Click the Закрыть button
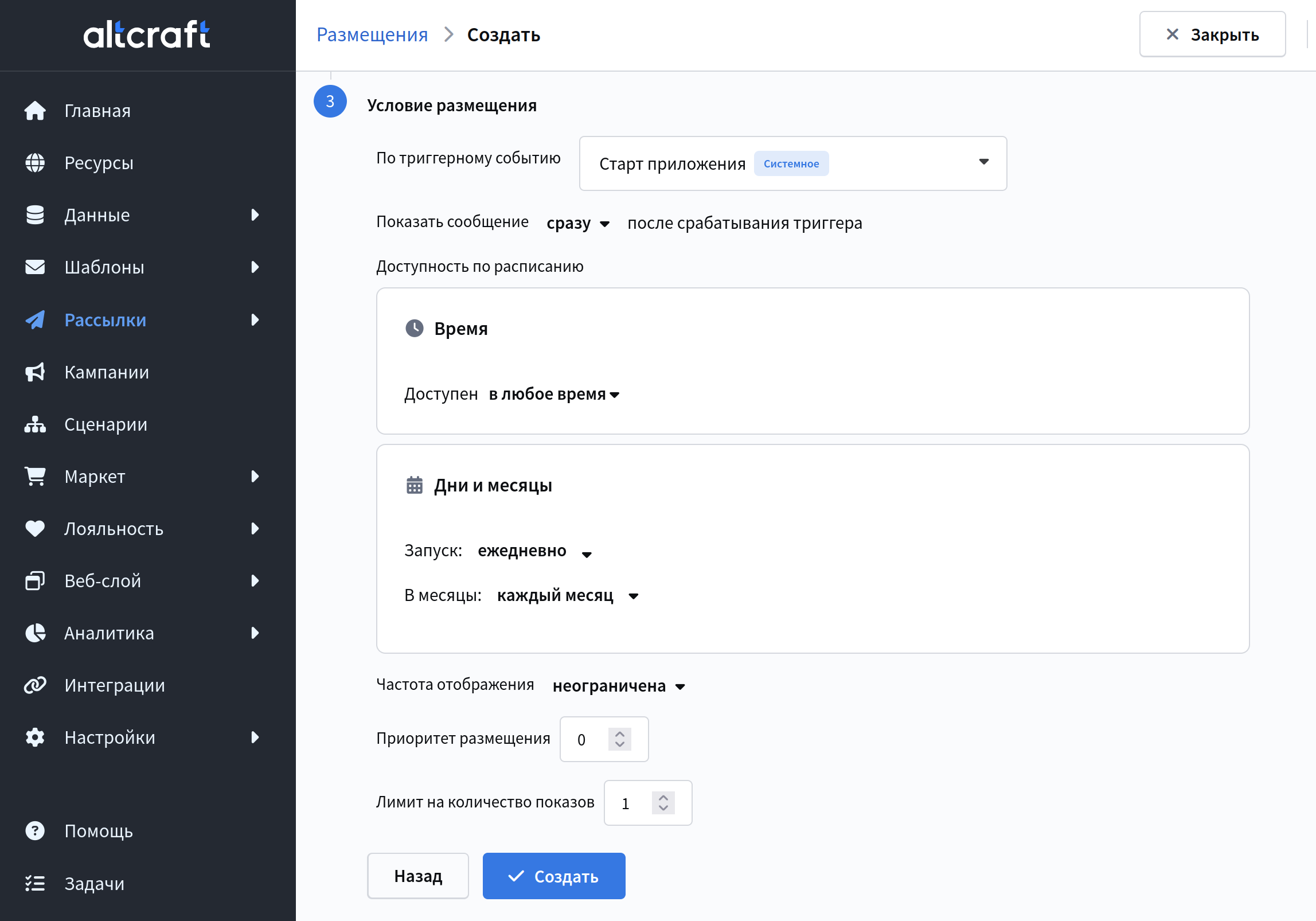The height and width of the screenshot is (921, 1316). 1212,34
